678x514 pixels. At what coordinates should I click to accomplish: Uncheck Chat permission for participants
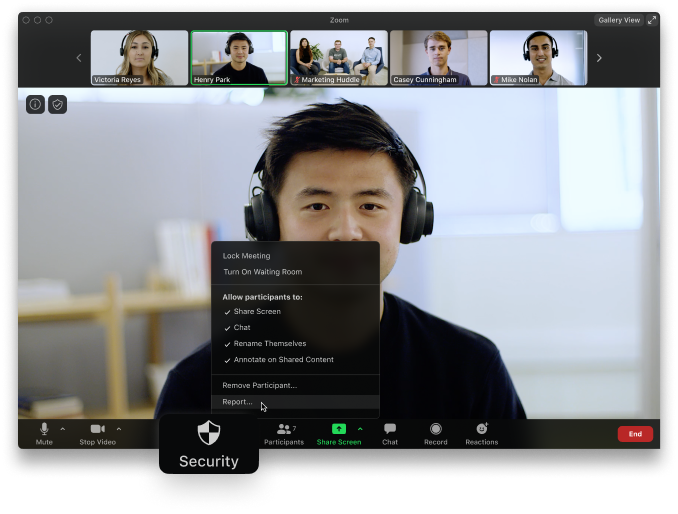pyautogui.click(x=295, y=328)
